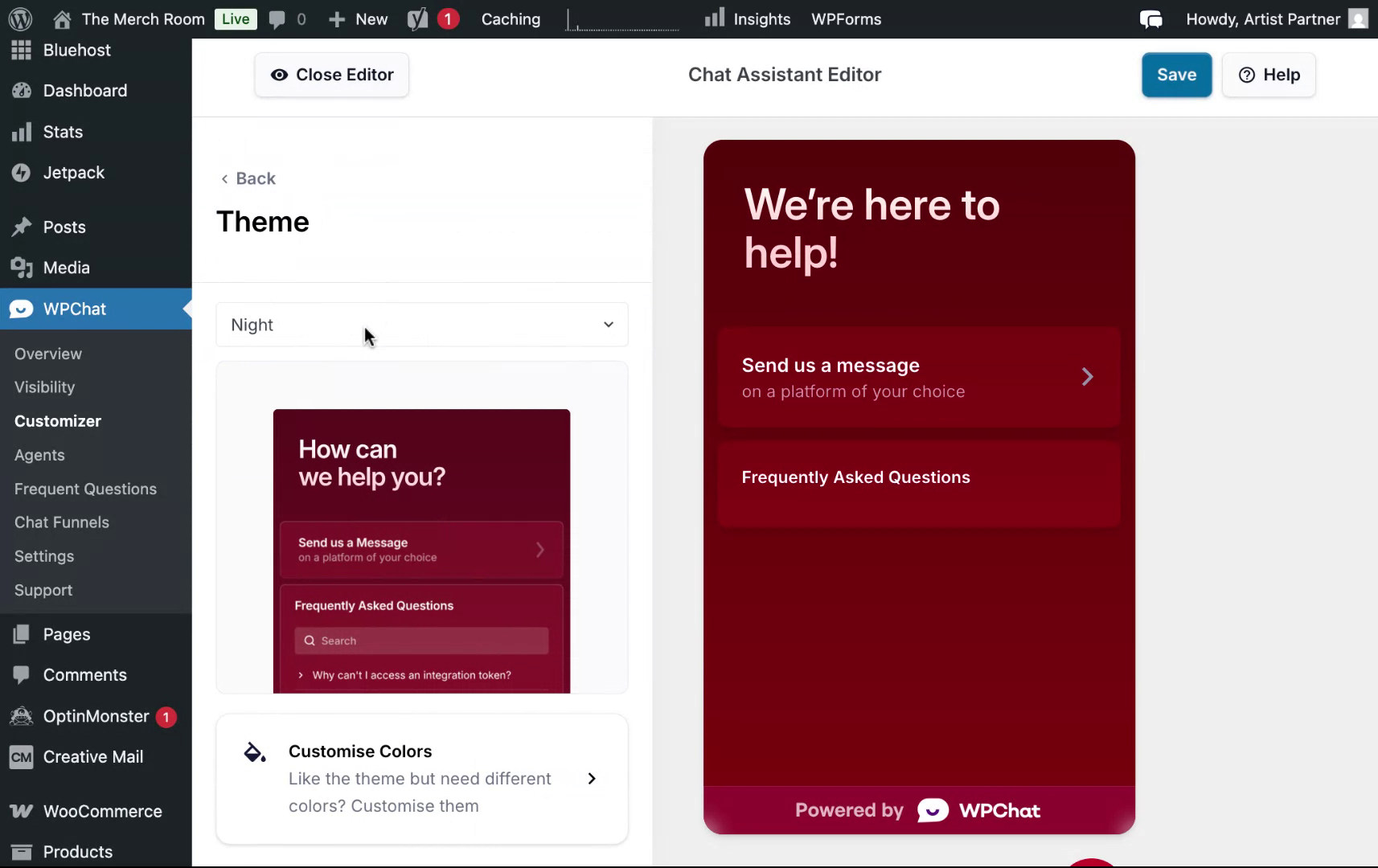
Task: Open WooCommerce from the sidebar icon
Action: [x=23, y=811]
